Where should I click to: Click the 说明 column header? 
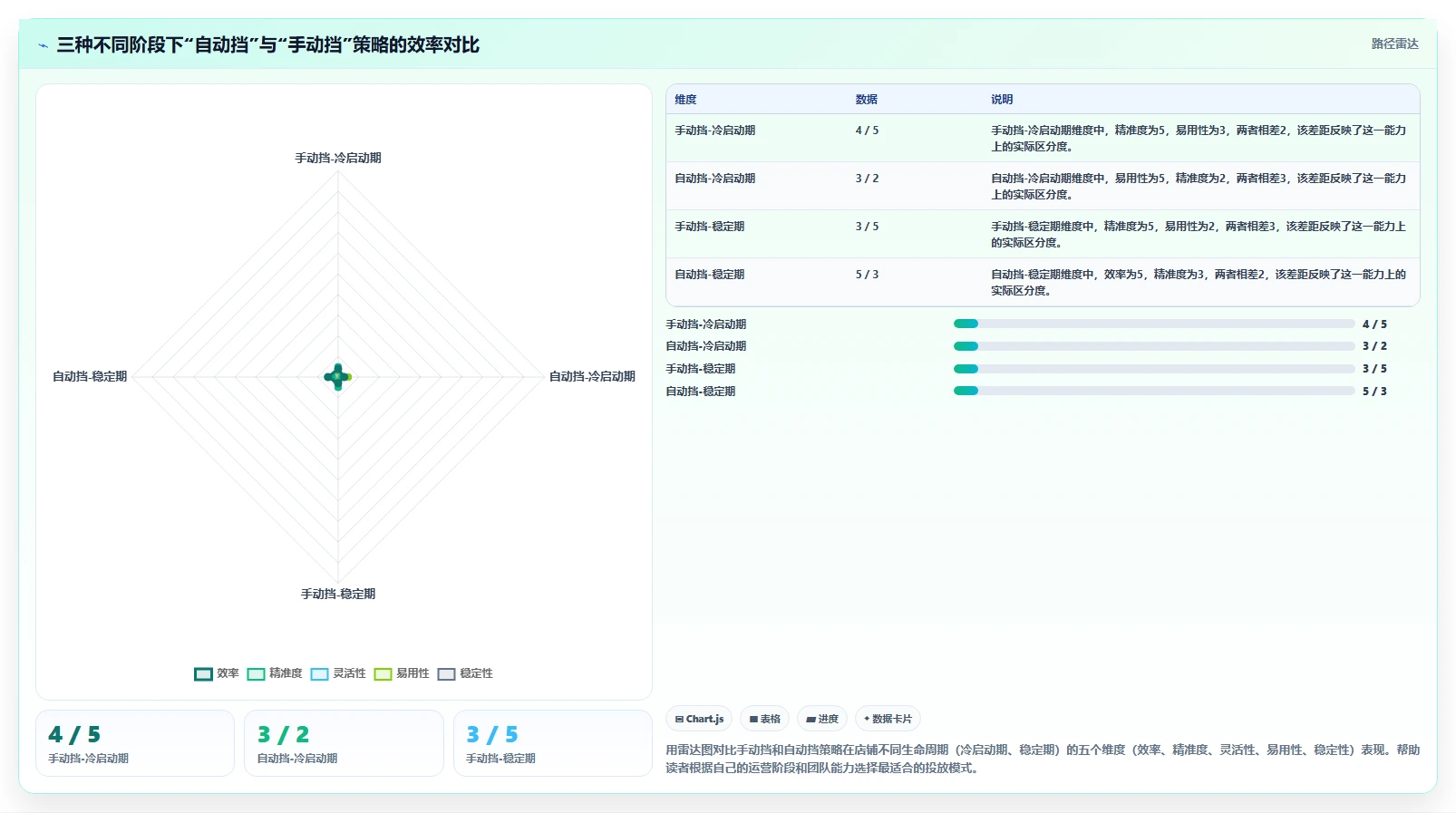coord(1002,100)
